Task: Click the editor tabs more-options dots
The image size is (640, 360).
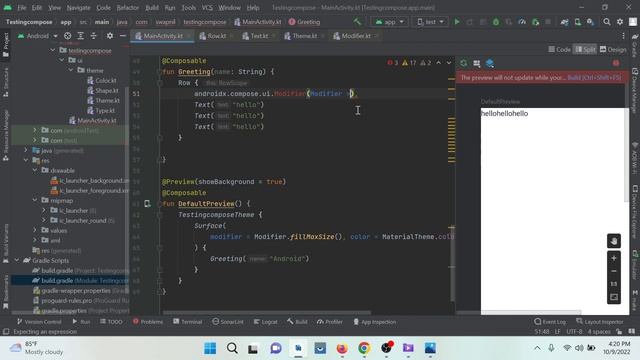Action: (623, 36)
